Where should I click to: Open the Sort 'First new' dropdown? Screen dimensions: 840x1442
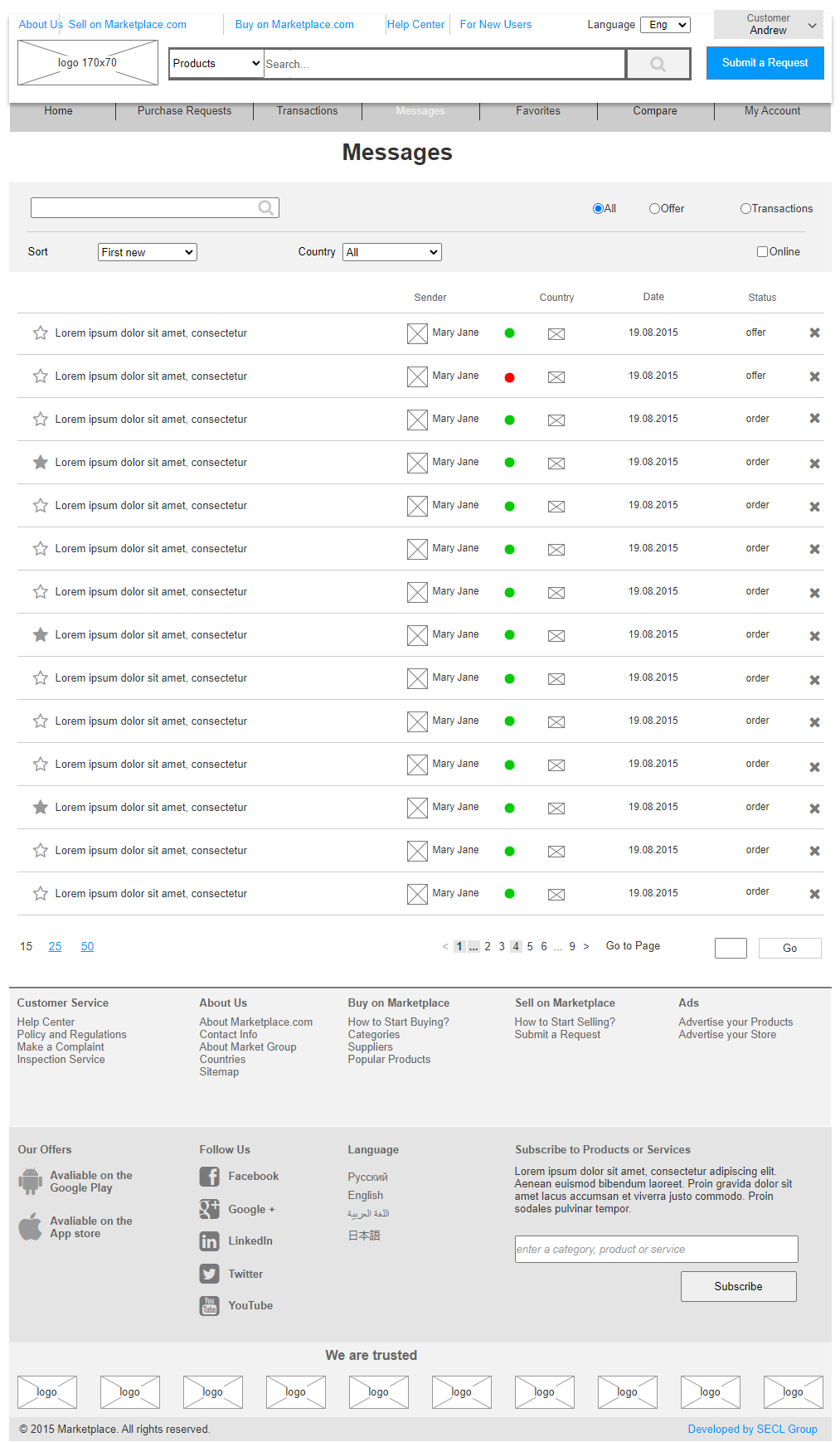148,252
